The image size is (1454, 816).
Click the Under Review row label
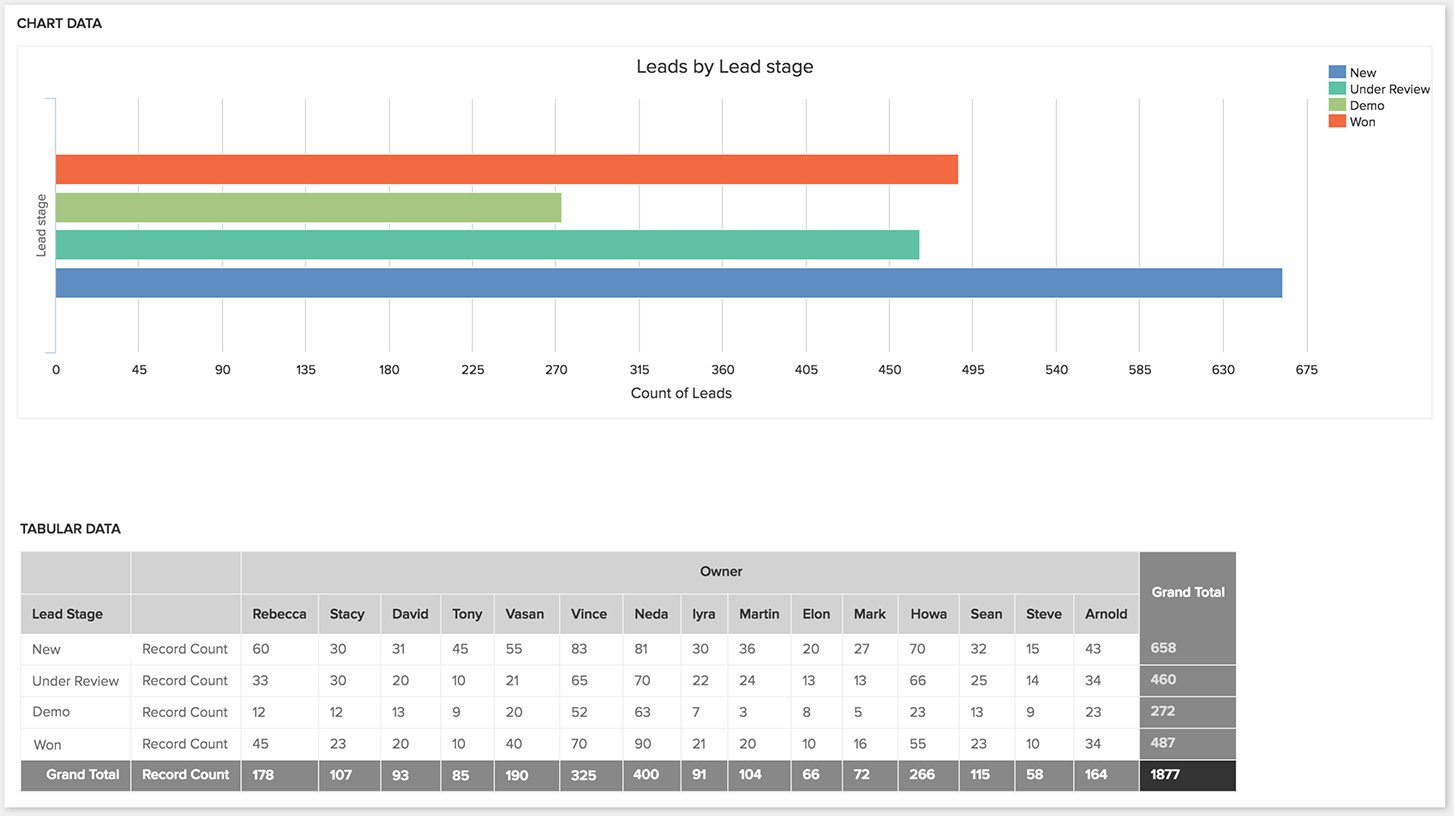(x=75, y=681)
